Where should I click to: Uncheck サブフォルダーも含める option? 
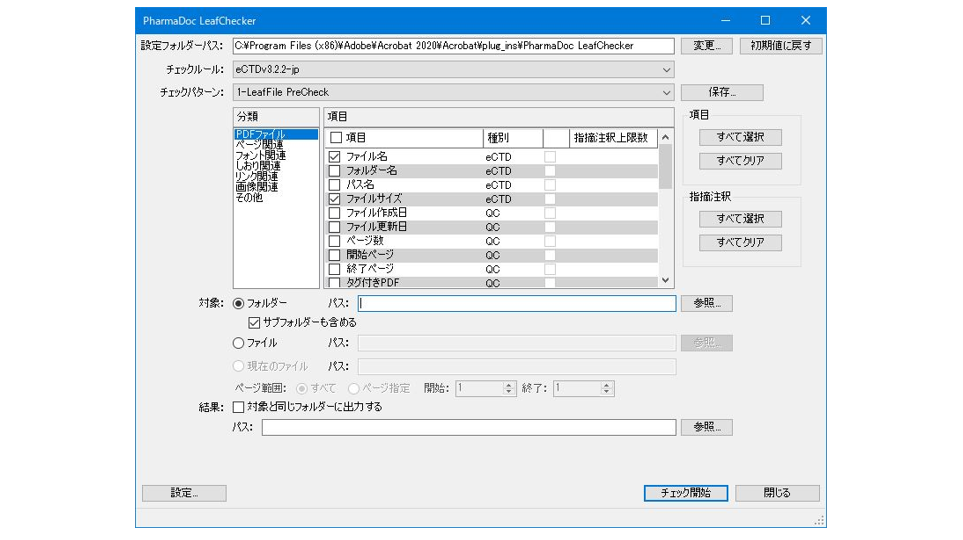[254, 323]
